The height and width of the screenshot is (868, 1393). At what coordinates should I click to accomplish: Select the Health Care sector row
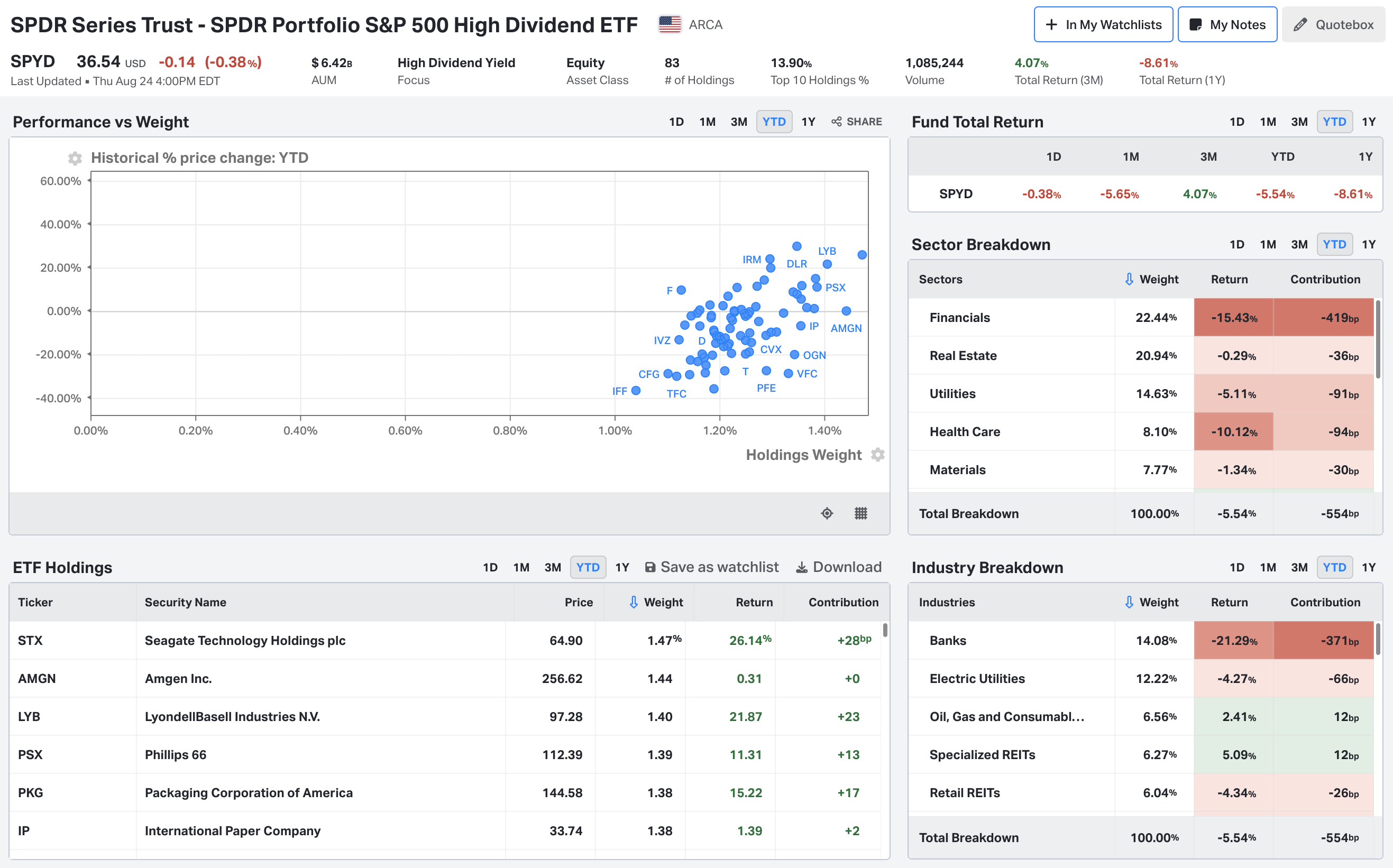pyautogui.click(x=1141, y=432)
